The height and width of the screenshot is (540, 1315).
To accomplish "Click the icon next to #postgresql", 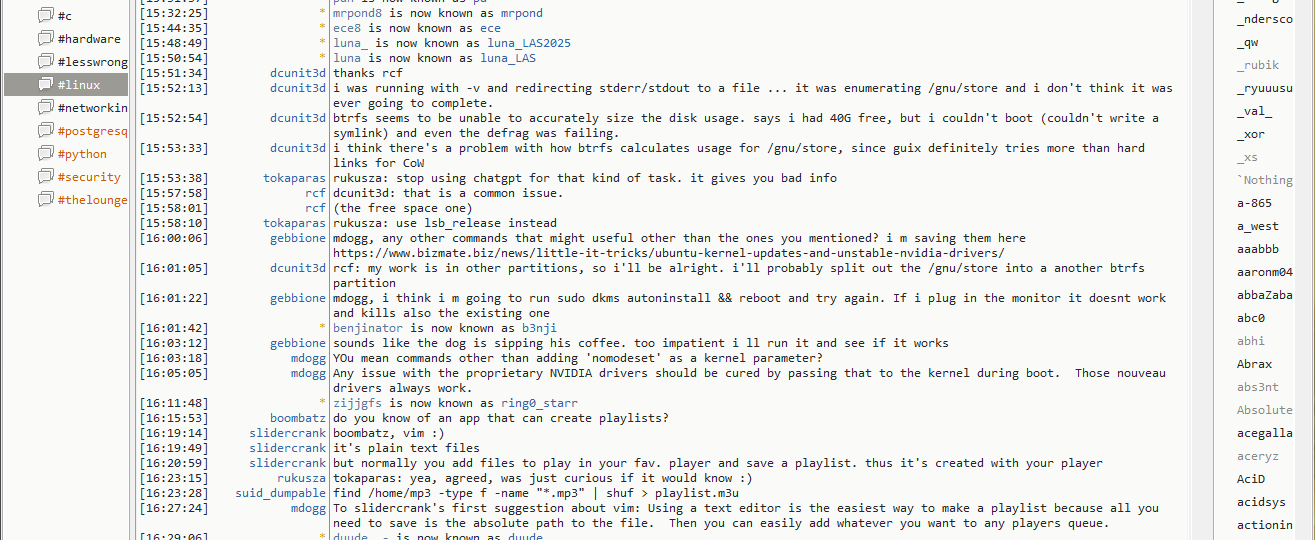I will [45, 131].
